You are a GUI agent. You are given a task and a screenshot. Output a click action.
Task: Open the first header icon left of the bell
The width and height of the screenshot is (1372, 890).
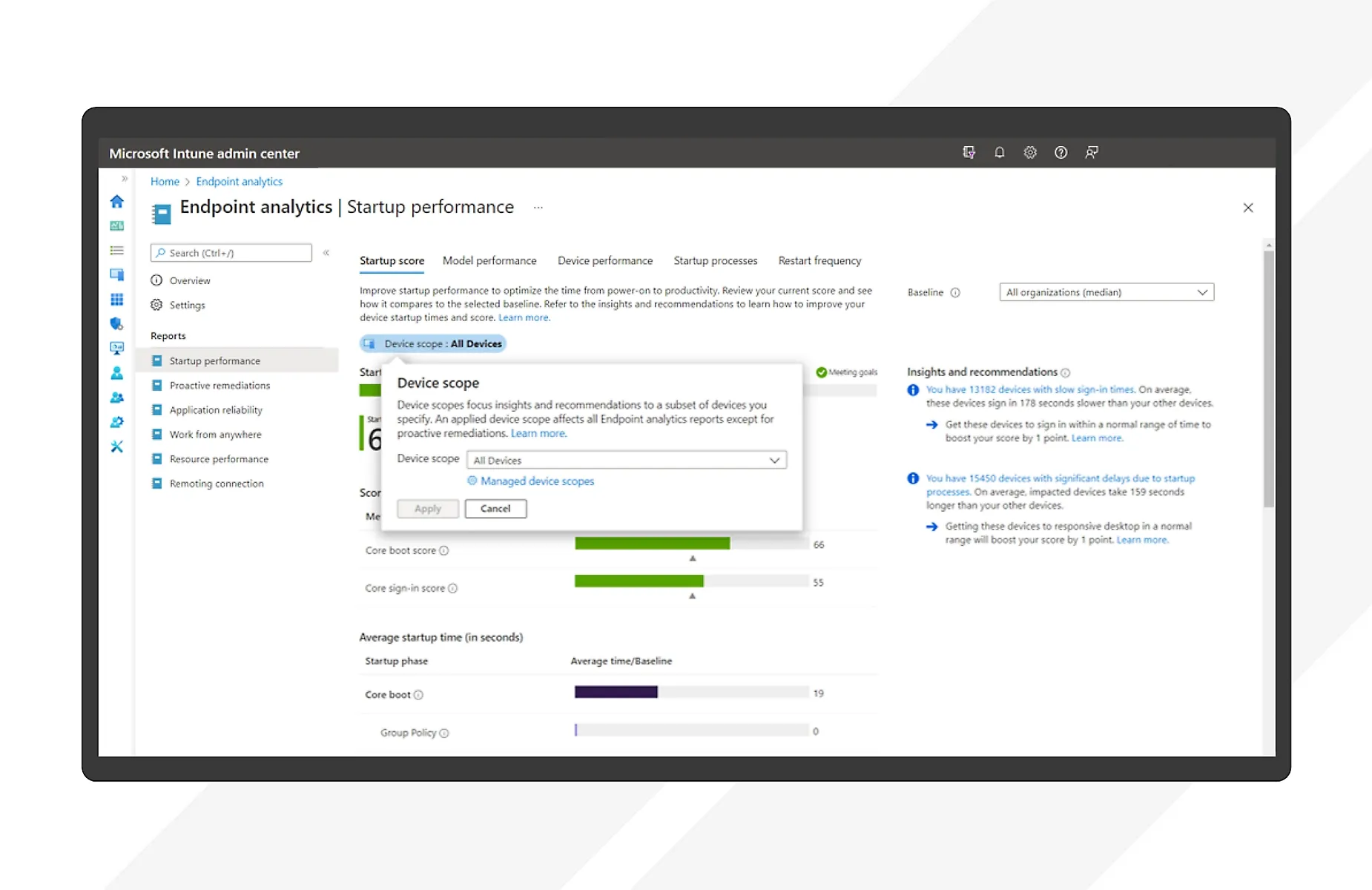point(969,153)
